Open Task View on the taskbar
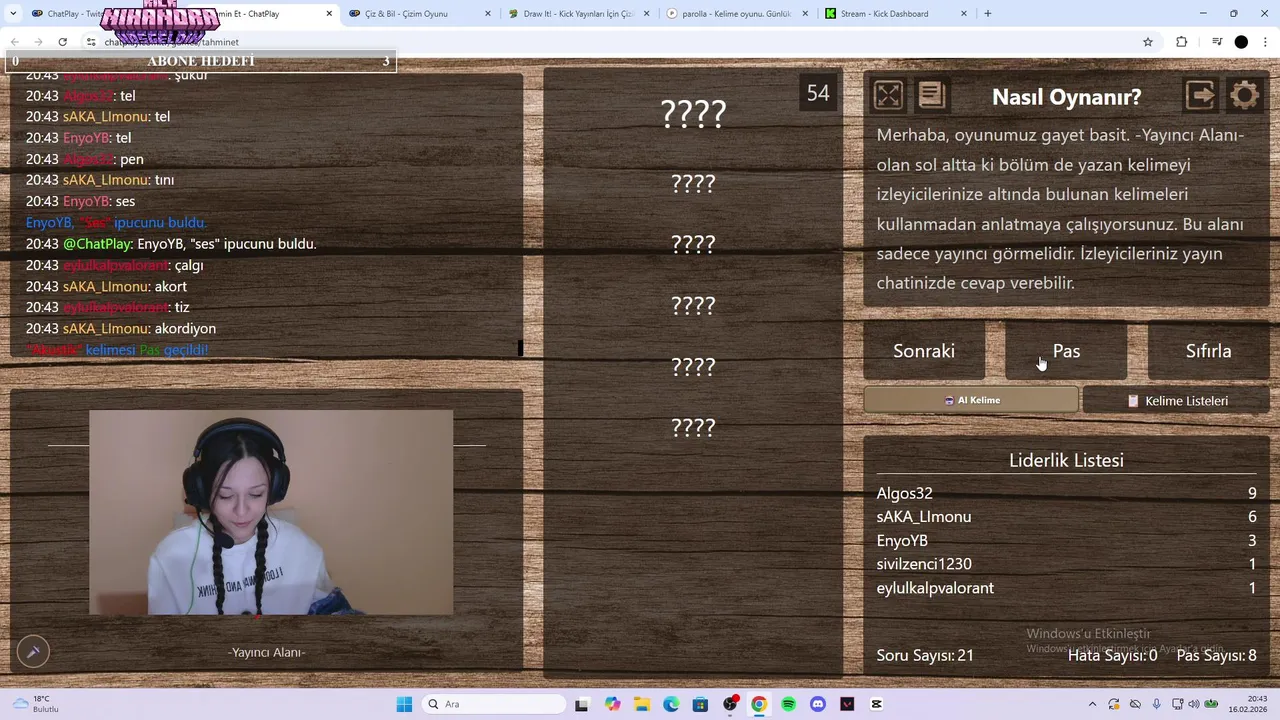Viewport: 1280px width, 720px height. [581, 704]
